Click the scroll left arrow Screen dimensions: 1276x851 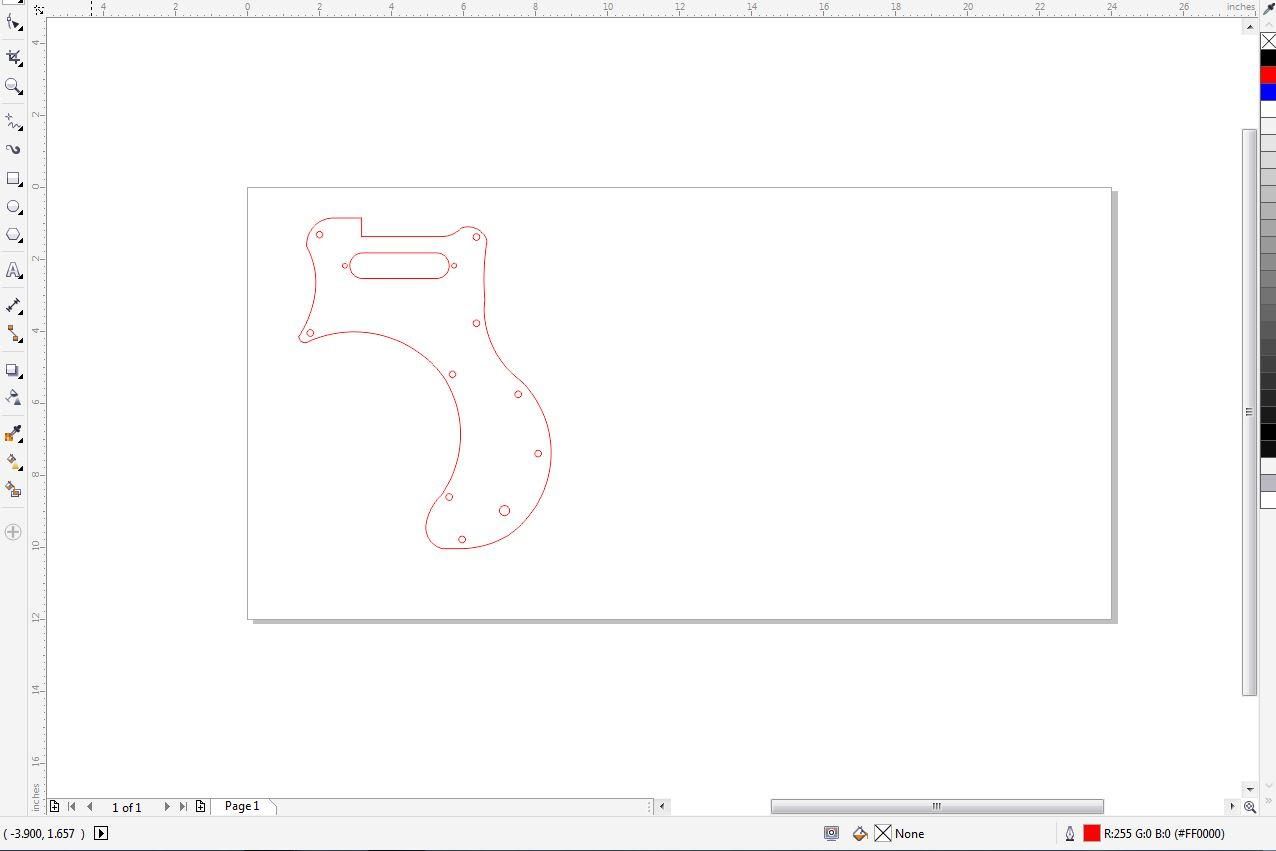click(661, 806)
